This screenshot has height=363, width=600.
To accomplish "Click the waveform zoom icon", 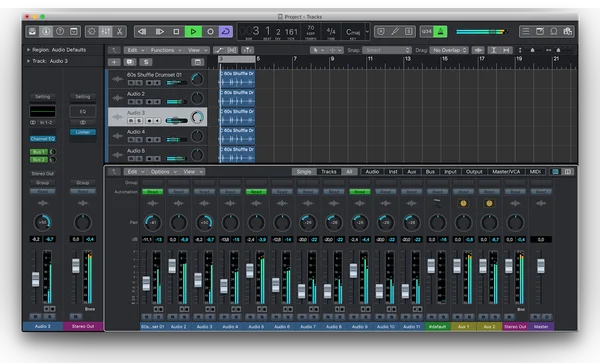I will click(478, 50).
